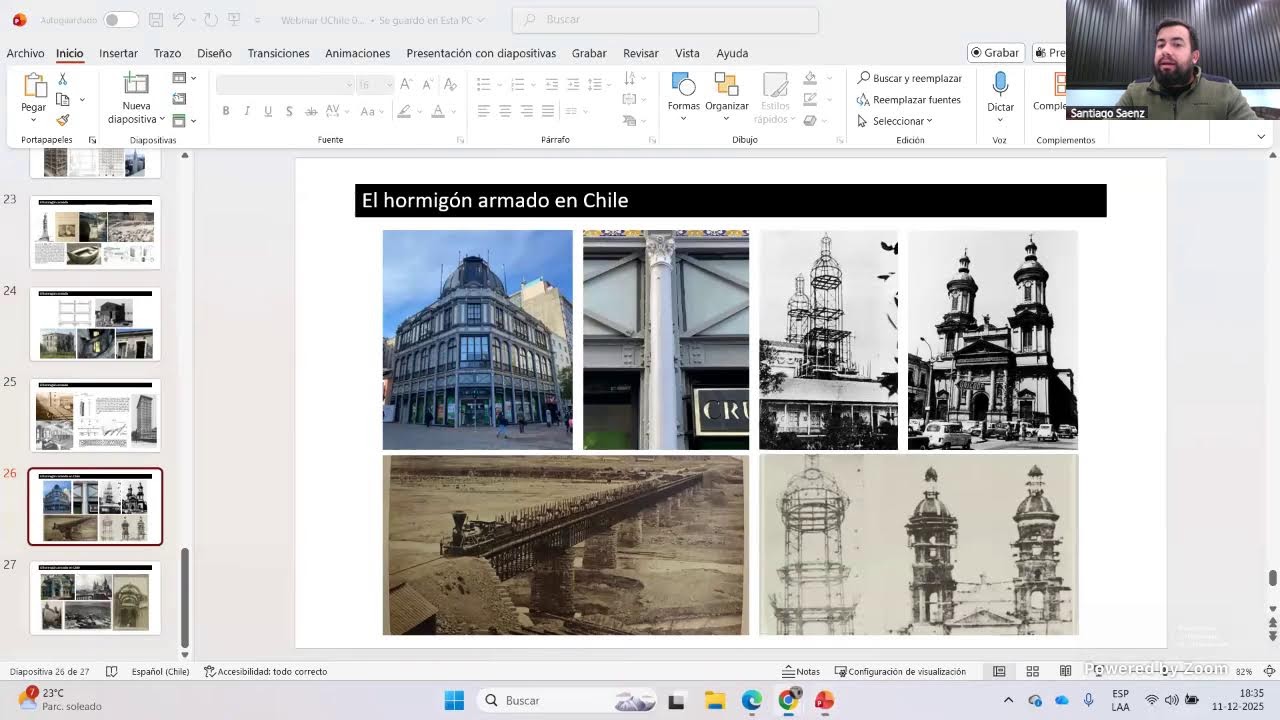Switch to the Diseño tab

[214, 53]
